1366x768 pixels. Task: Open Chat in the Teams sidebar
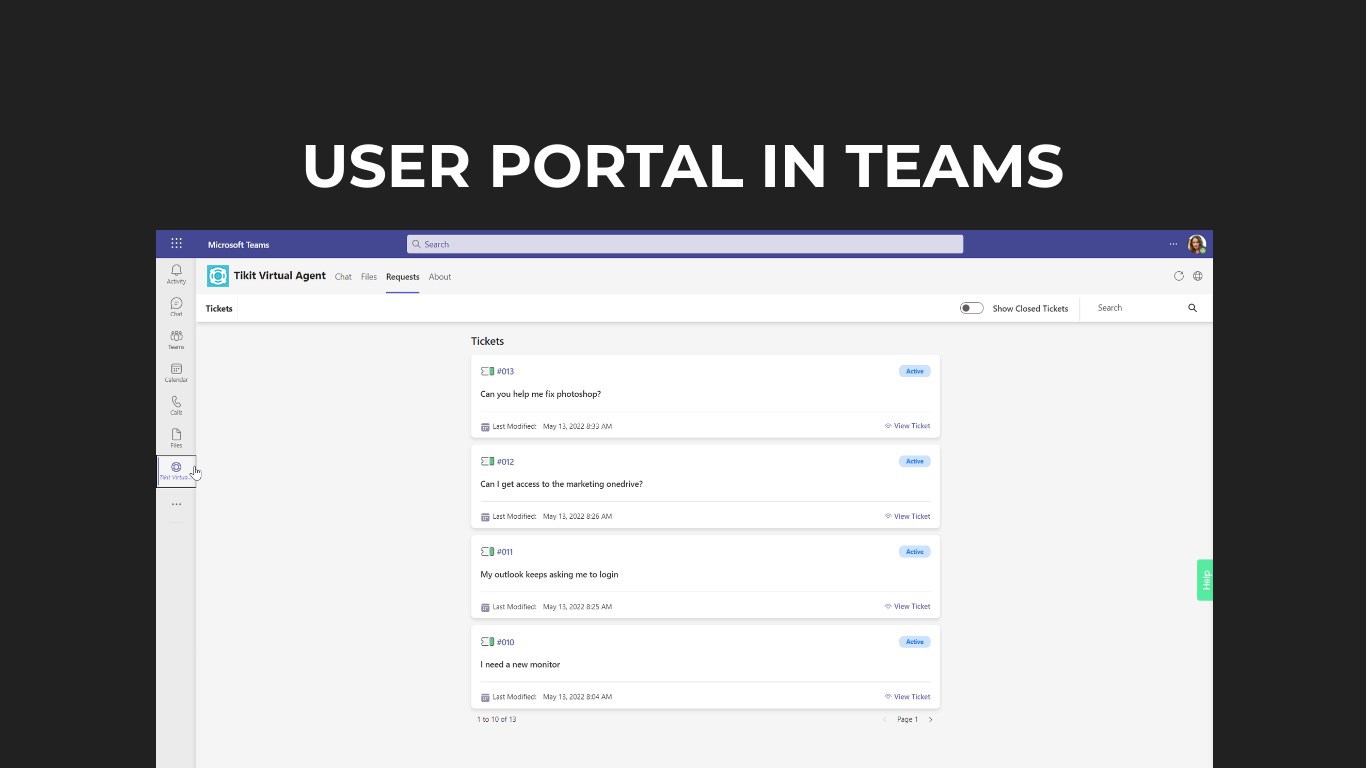pos(176,307)
